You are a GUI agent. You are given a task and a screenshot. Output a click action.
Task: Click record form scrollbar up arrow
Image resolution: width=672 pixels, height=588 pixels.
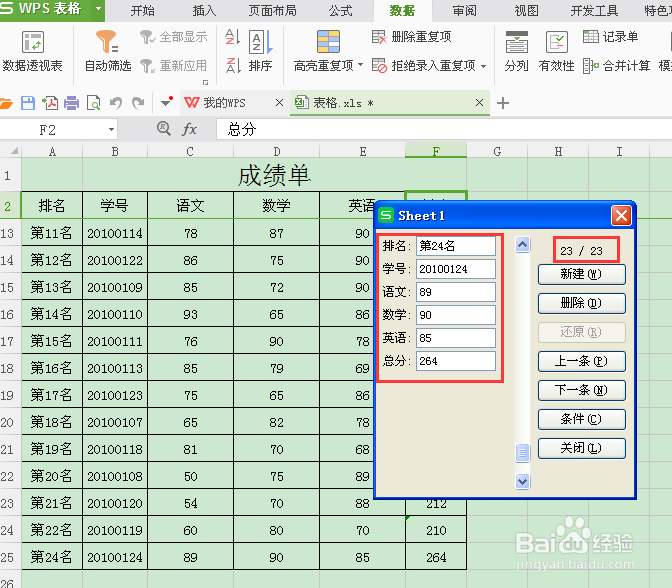pos(522,245)
